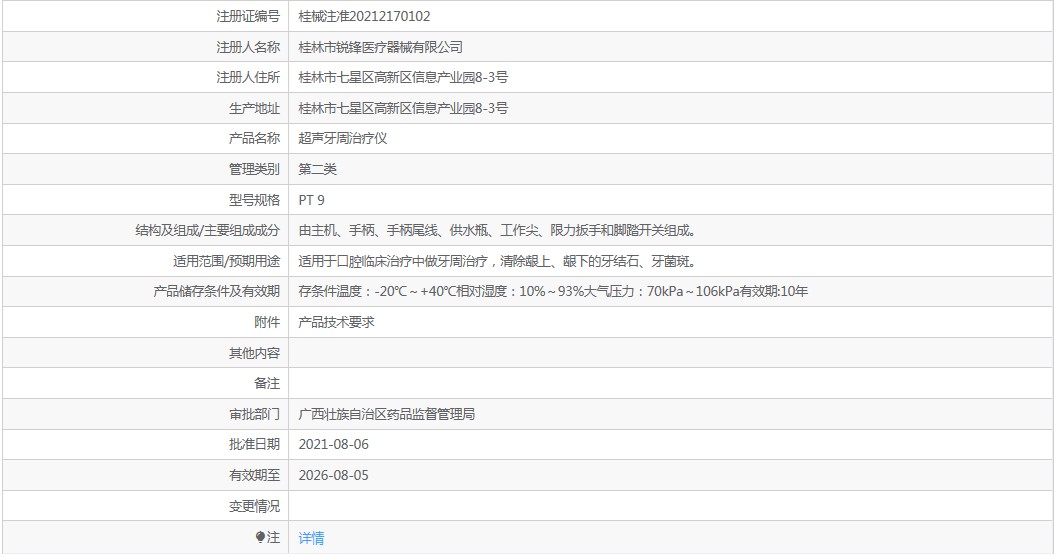Image resolution: width=1054 pixels, height=557 pixels.
Task: Click the 批准日期 label
Action: click(254, 445)
